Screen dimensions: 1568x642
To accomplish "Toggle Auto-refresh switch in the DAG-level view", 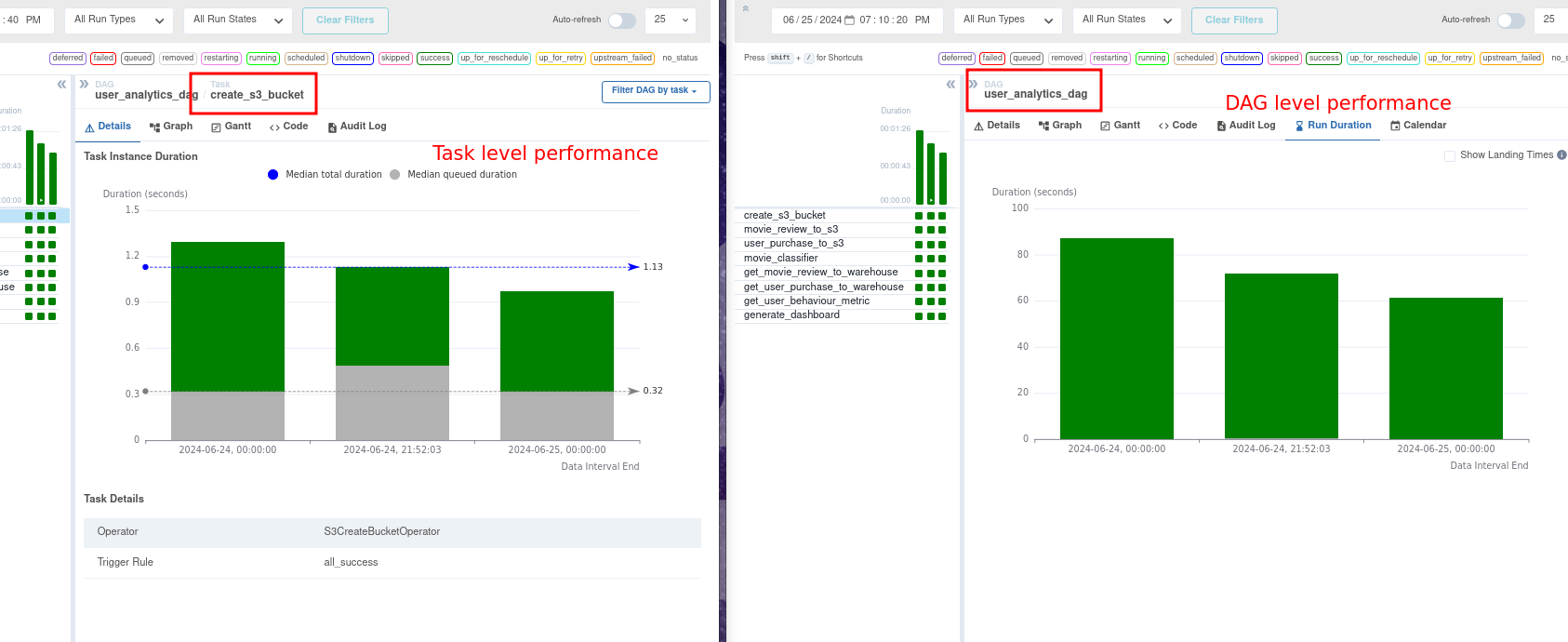I will pyautogui.click(x=1510, y=20).
